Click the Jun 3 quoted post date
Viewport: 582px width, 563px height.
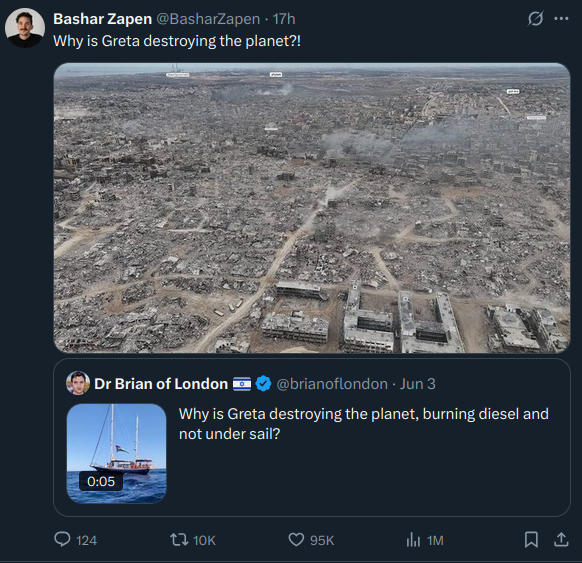(x=418, y=384)
